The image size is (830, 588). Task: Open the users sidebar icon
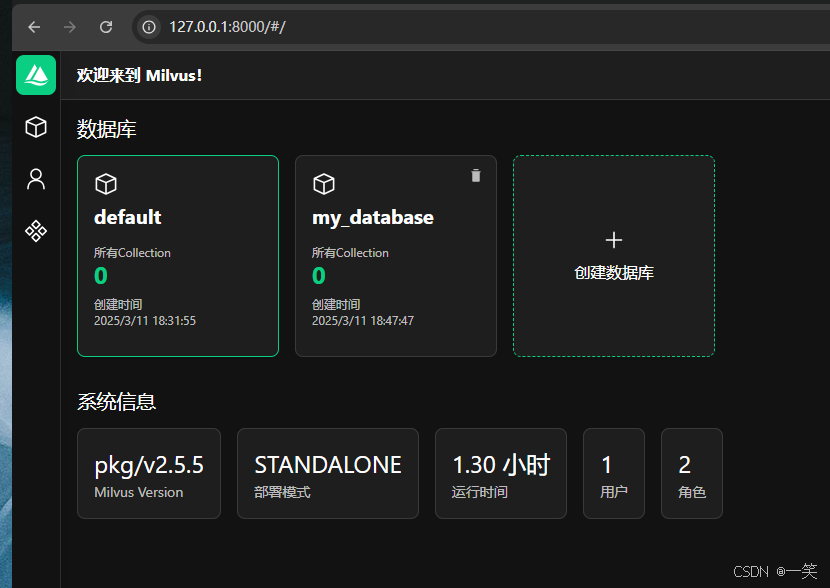36,179
